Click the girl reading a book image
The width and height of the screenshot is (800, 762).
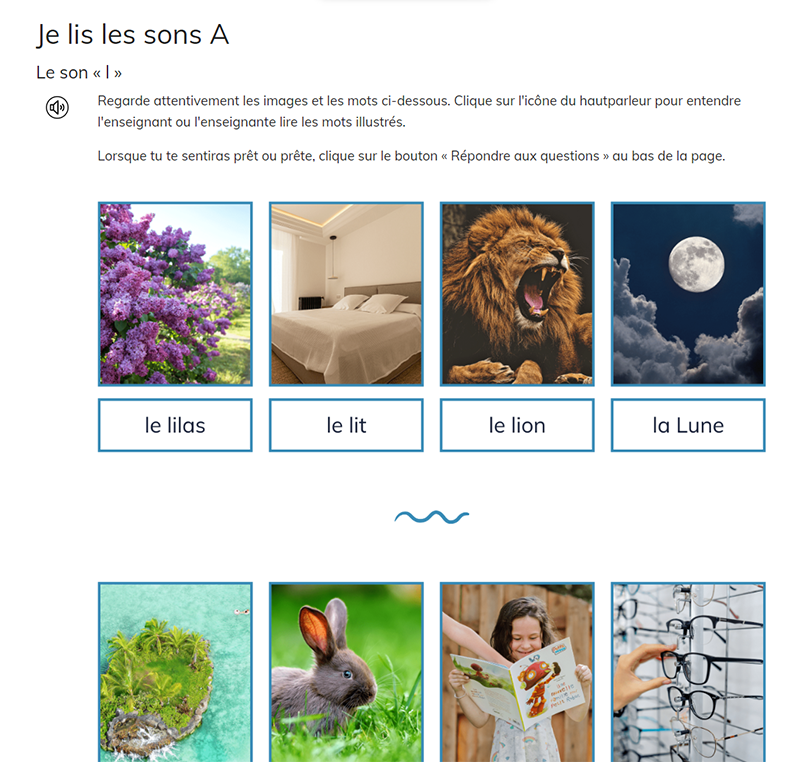pos(517,672)
